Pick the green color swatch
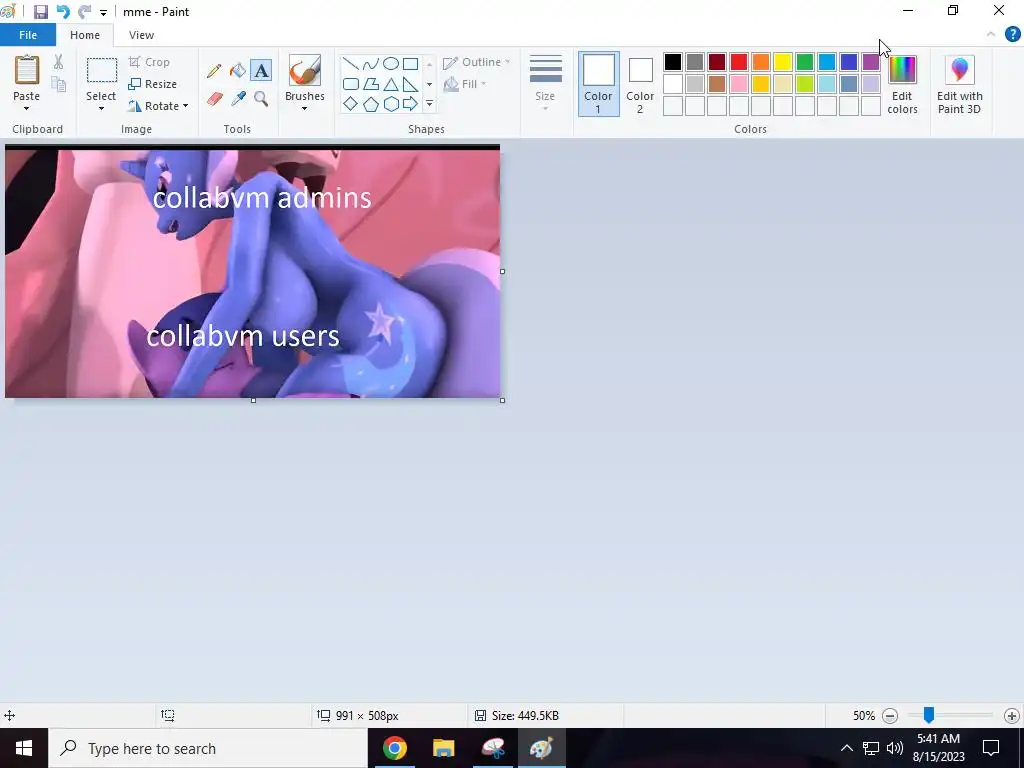The height and width of the screenshot is (768, 1024). (x=805, y=62)
